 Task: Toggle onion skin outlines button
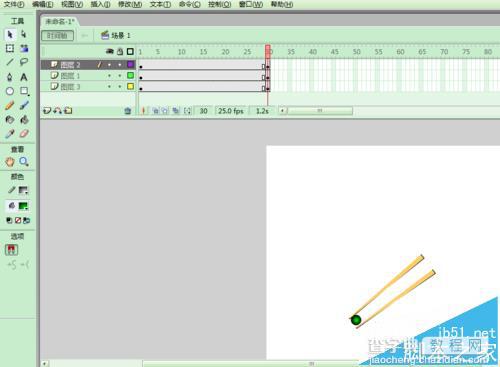[165, 111]
